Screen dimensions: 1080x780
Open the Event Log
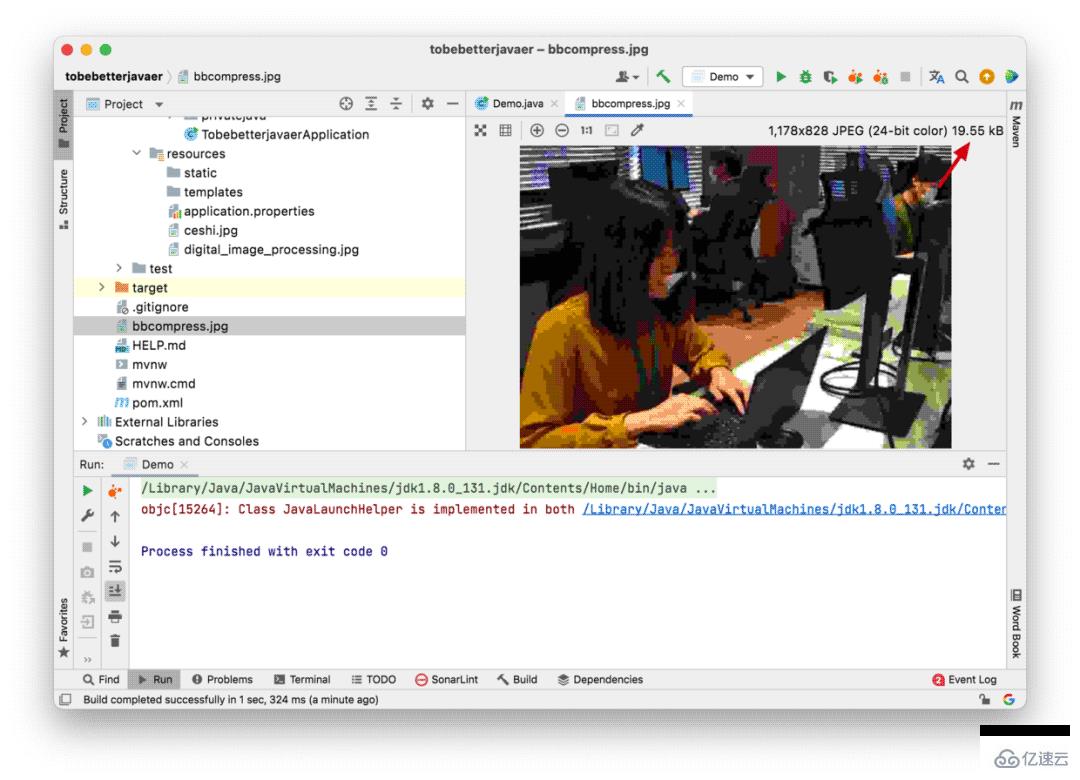(964, 679)
